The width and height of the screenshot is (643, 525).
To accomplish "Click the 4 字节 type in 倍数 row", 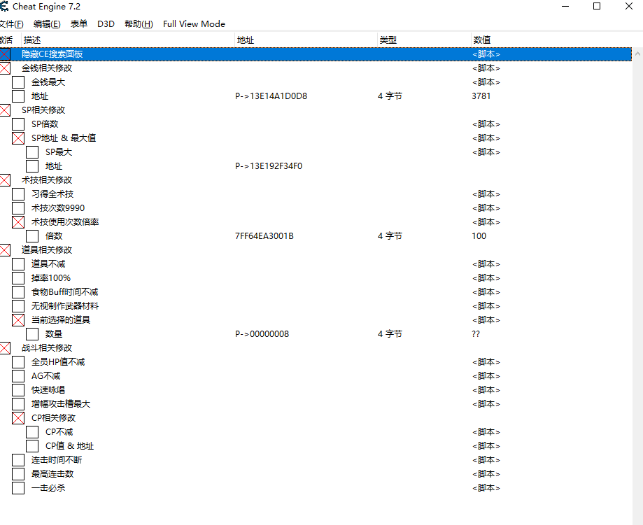I will (x=390, y=236).
